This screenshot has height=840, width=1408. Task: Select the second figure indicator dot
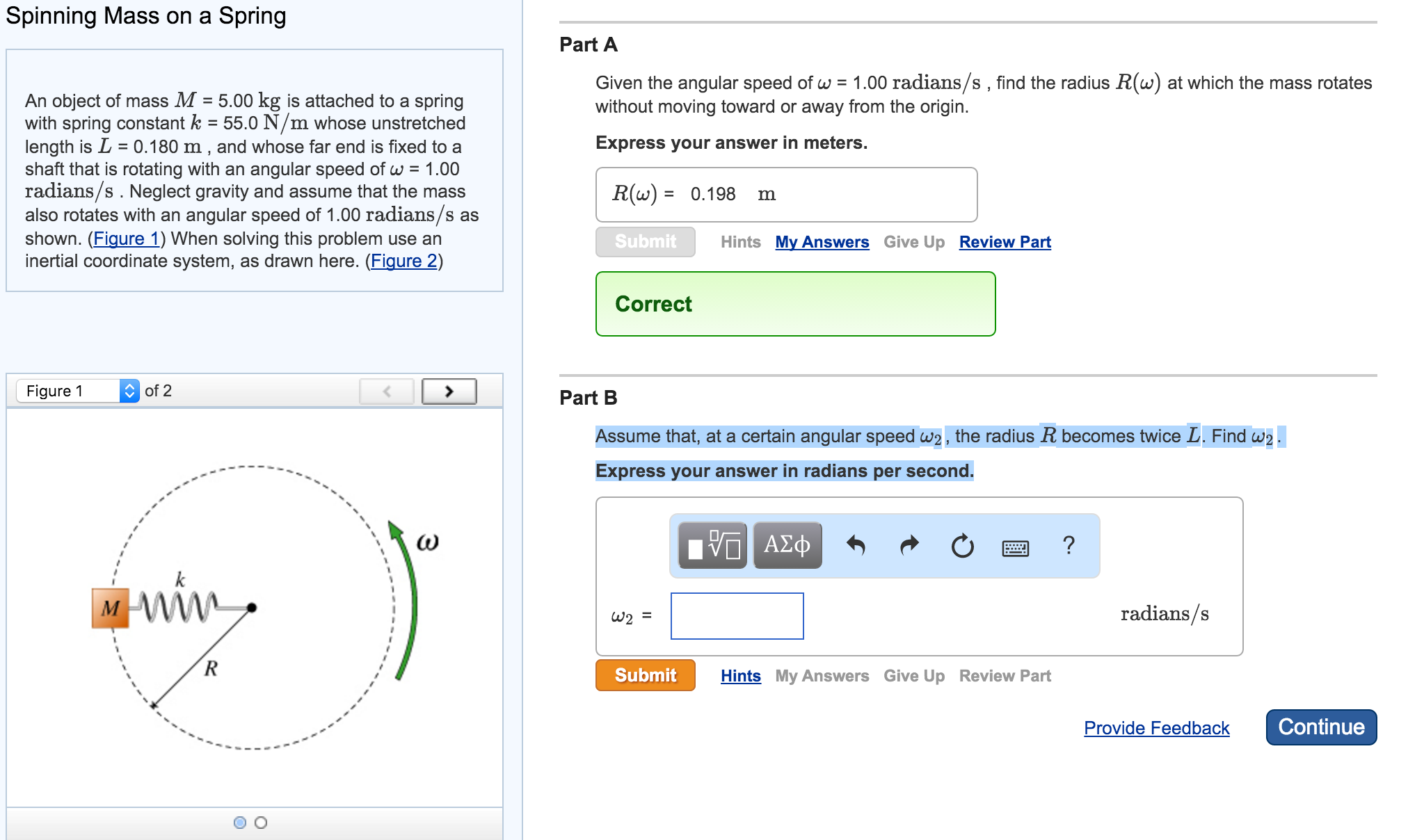260,822
